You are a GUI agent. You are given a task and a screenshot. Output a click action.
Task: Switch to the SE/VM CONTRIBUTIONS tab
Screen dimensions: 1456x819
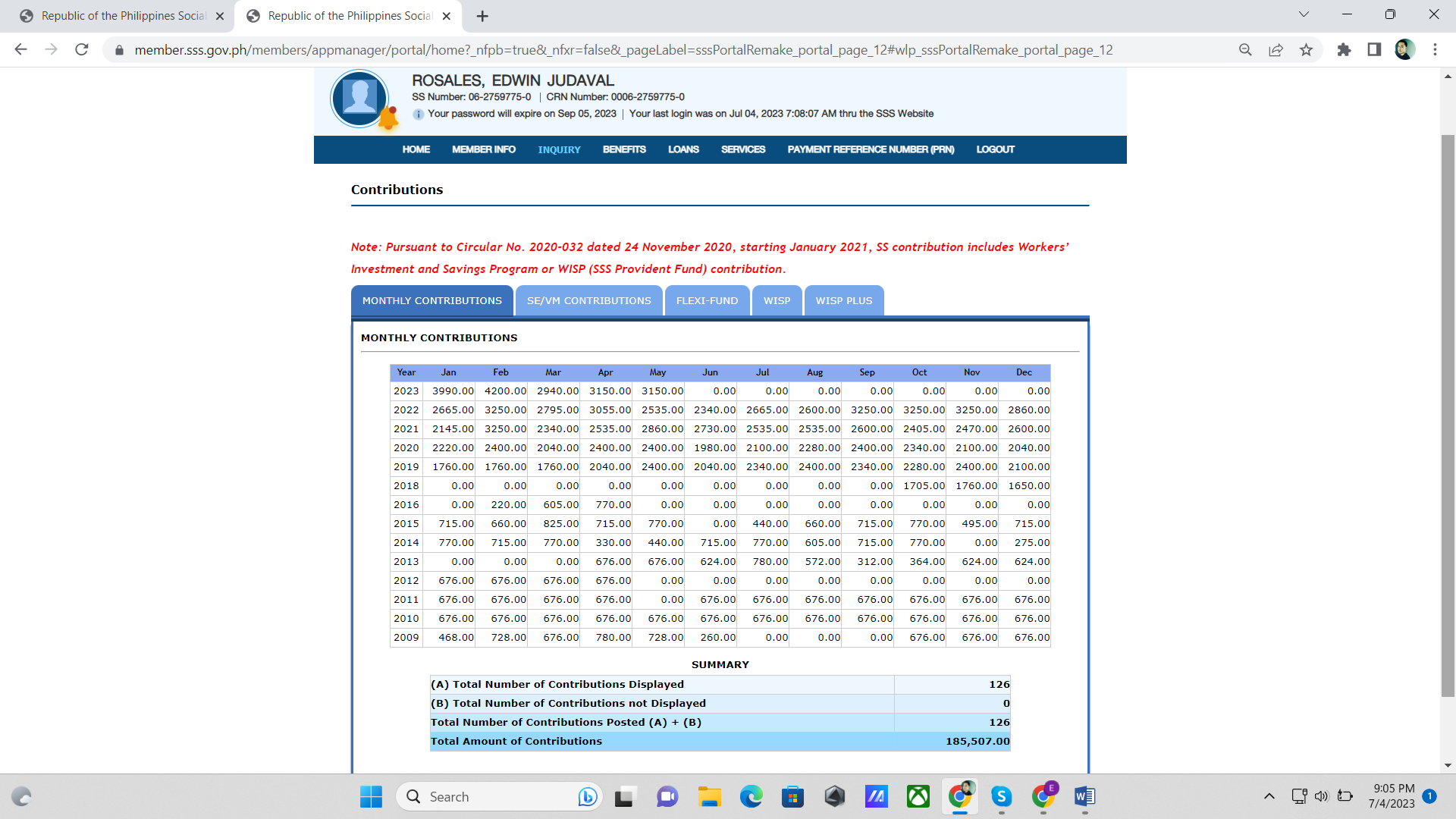[x=588, y=301]
